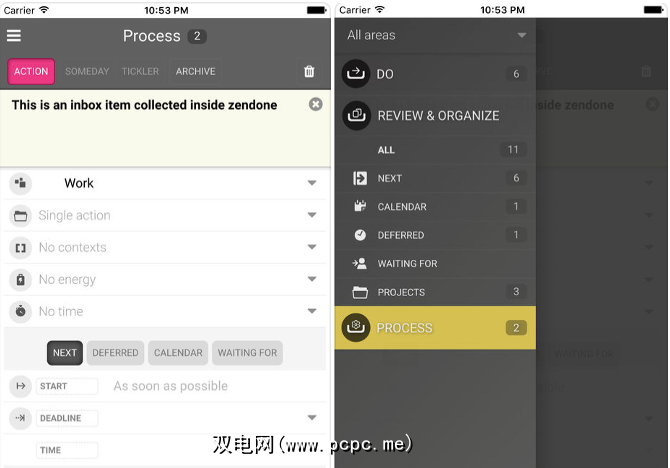
Task: Click the stopwatch icon beside No time
Action: pyautogui.click(x=20, y=311)
